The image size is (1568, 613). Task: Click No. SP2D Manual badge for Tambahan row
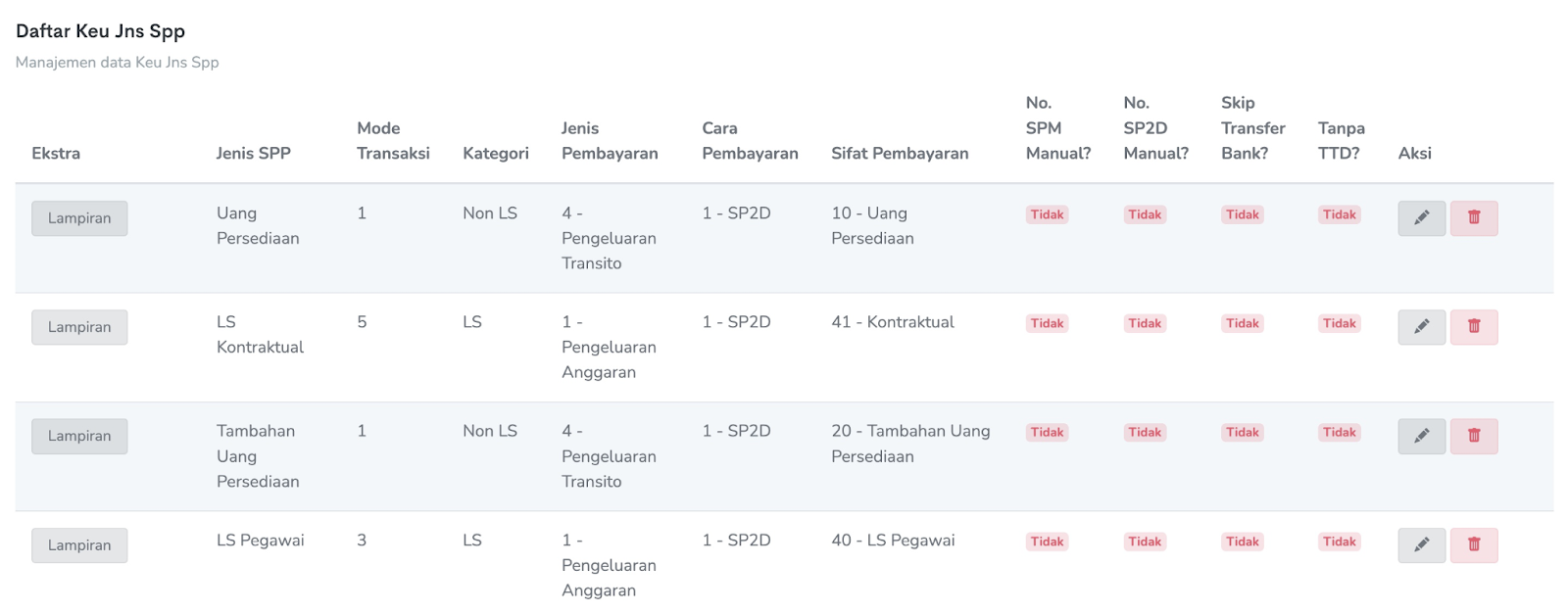click(1144, 432)
